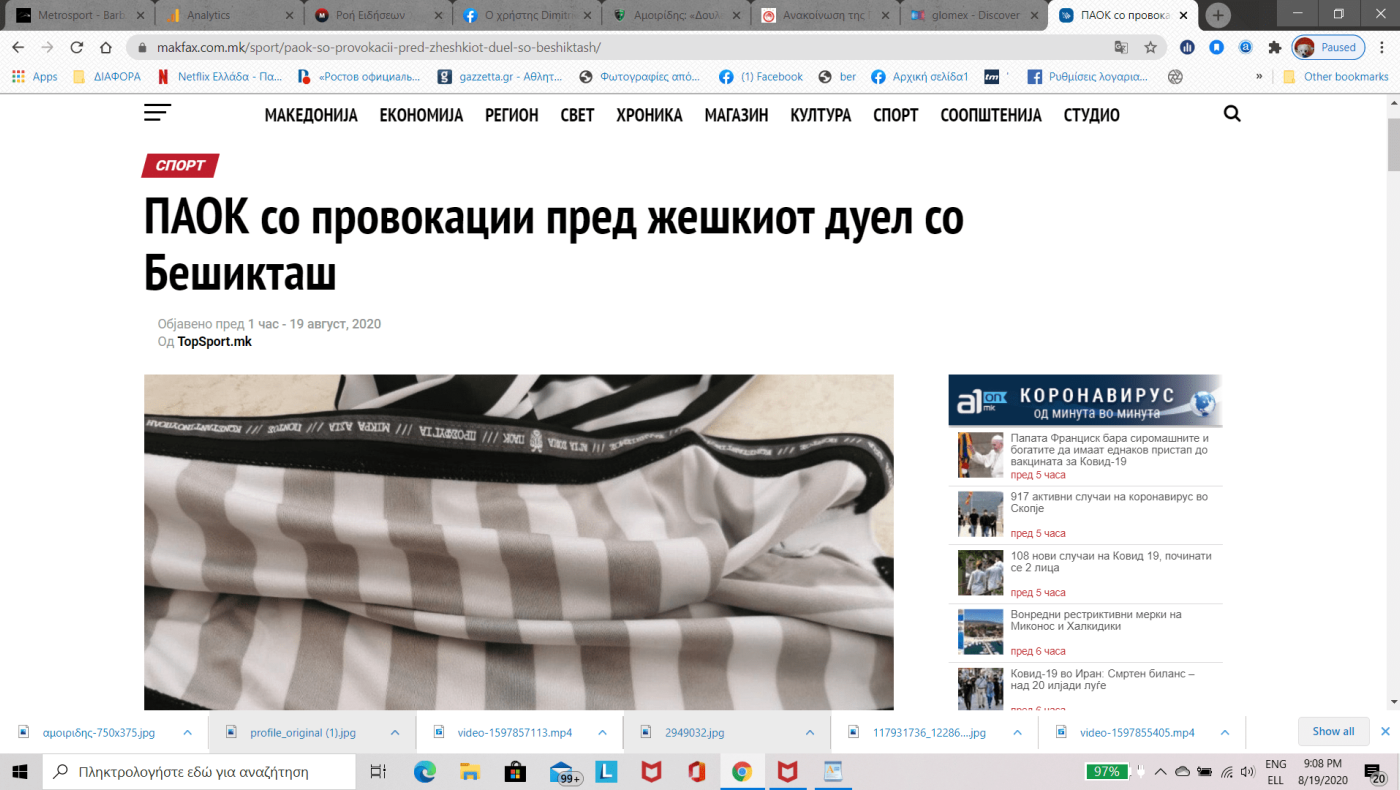1400x790 pixels.
Task: Open File Explorer from the taskbar
Action: click(x=470, y=771)
